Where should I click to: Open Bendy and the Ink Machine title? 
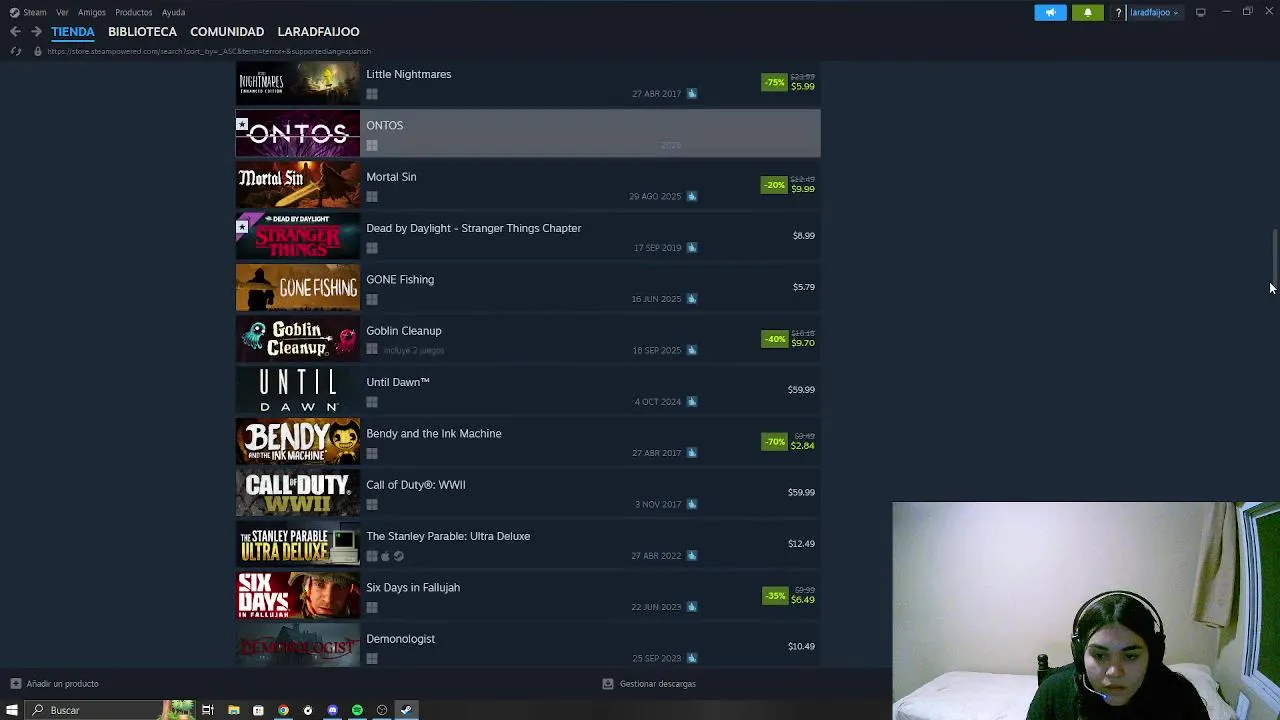point(433,434)
